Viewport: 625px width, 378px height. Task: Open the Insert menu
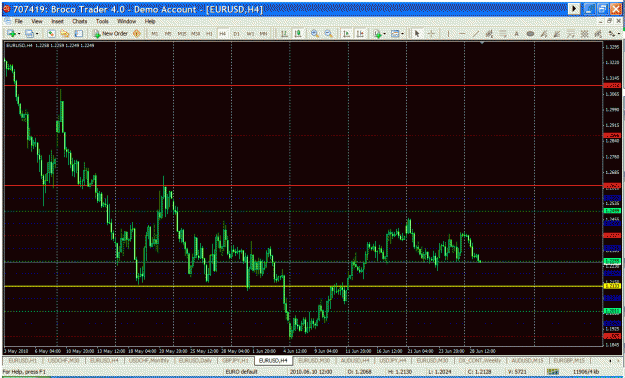click(57, 21)
